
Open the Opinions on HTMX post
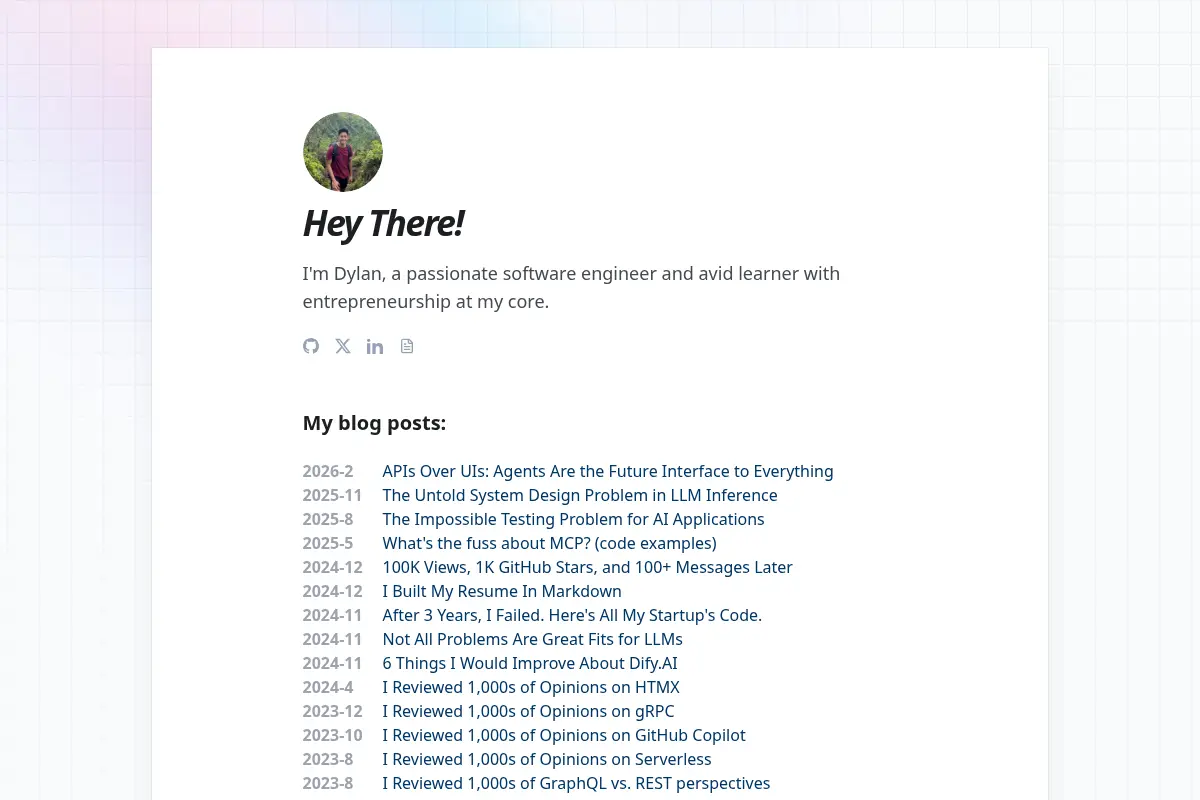tap(531, 687)
